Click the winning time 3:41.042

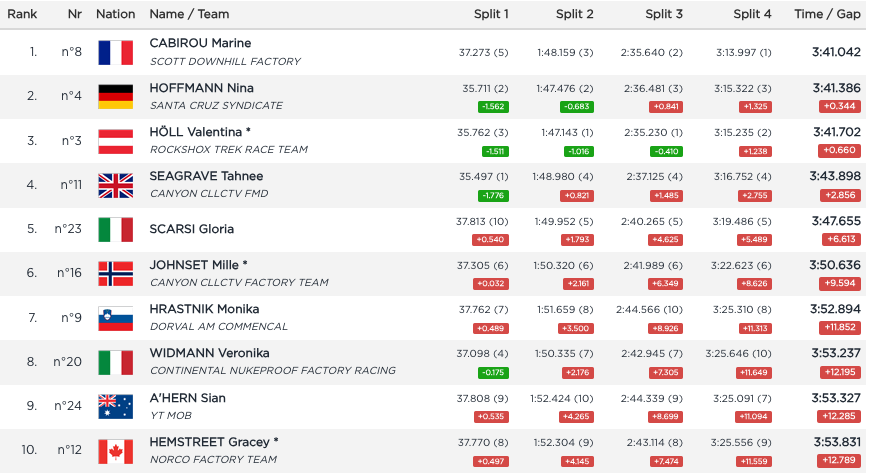(x=837, y=52)
